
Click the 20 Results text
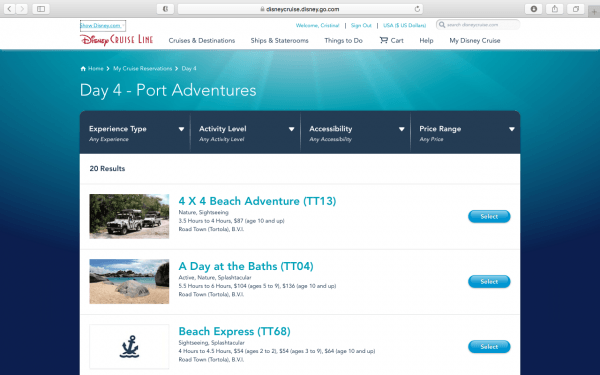pos(107,168)
